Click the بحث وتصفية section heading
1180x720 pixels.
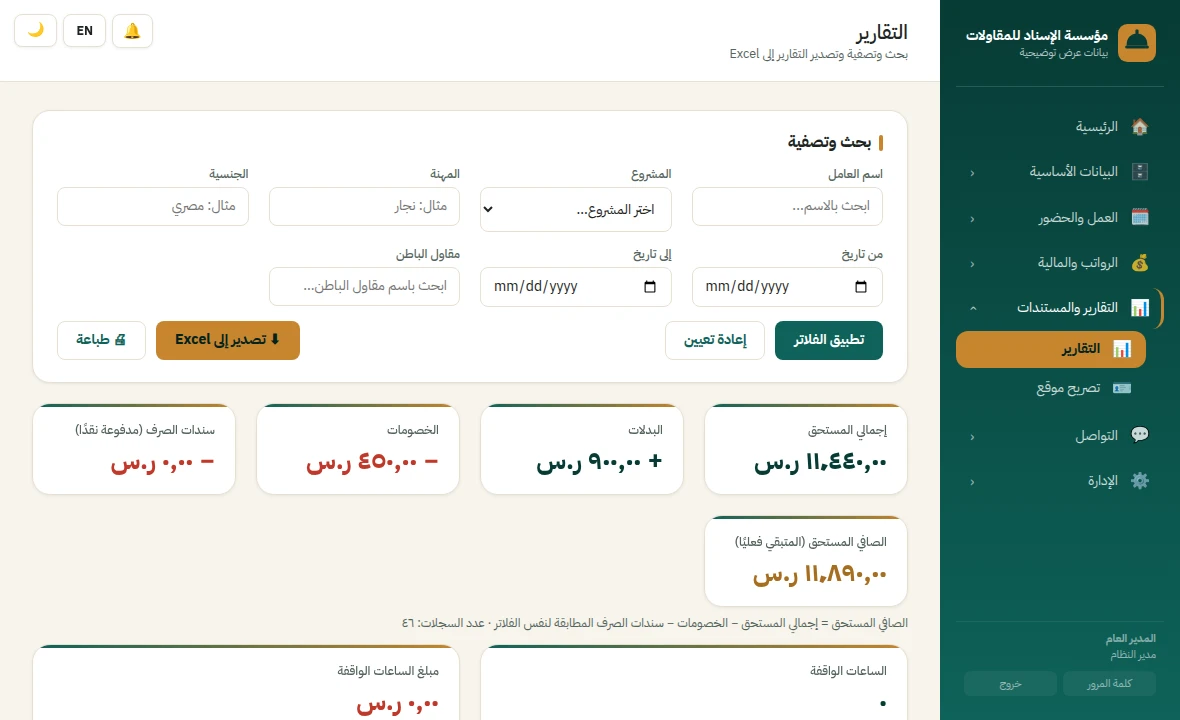point(829,142)
